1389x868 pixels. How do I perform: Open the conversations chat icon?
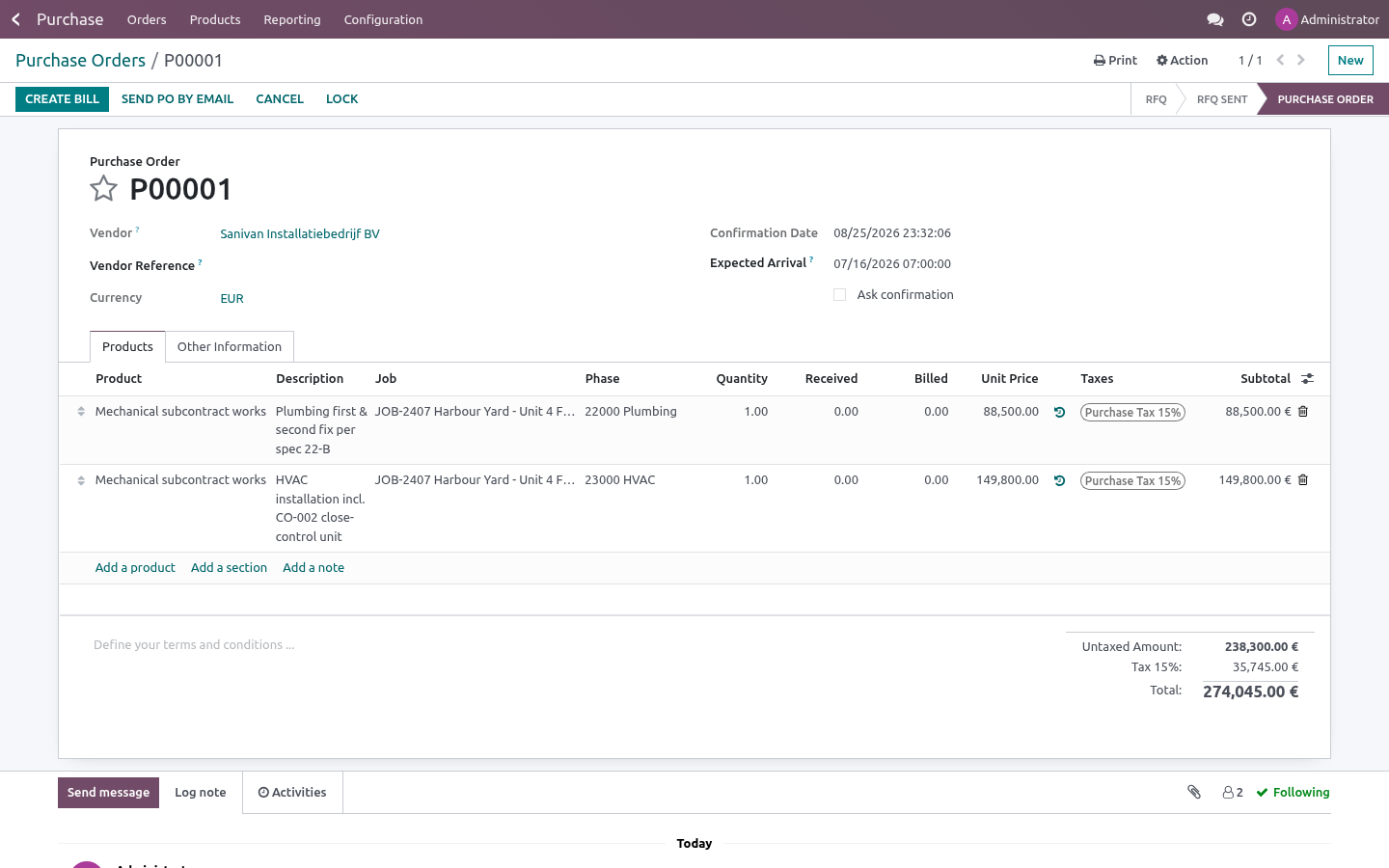pyautogui.click(x=1215, y=19)
